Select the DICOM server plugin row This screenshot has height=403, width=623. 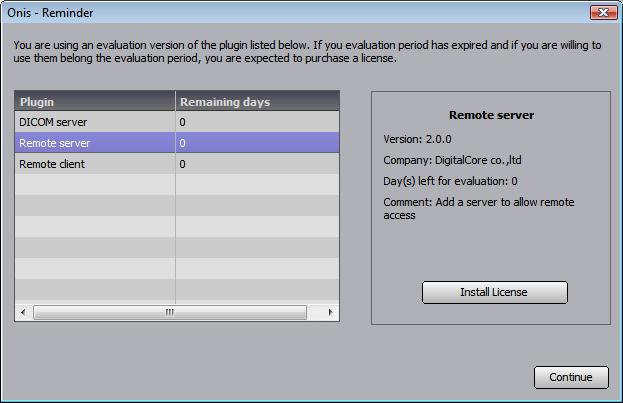click(177, 122)
